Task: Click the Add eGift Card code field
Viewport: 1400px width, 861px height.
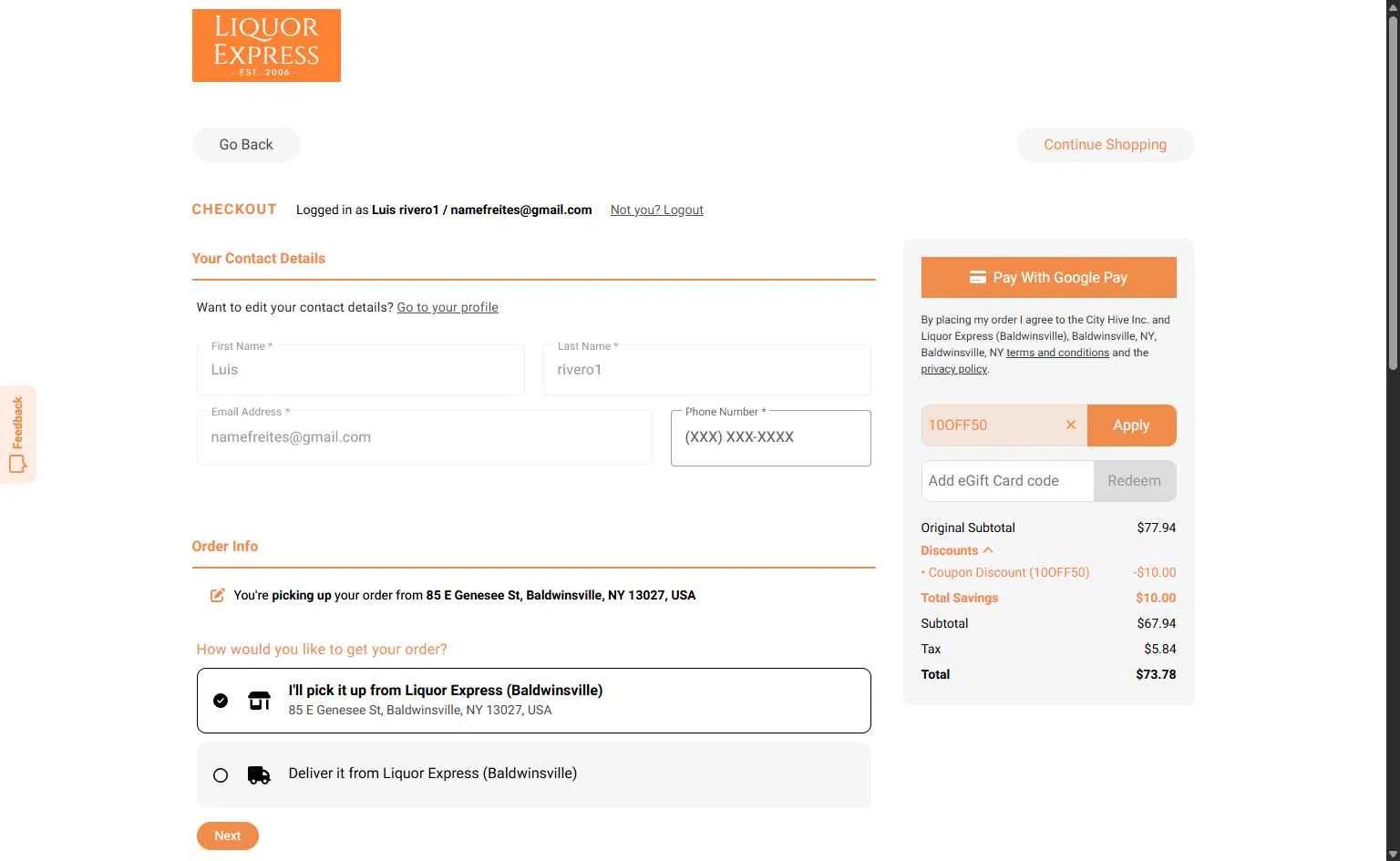Action: (x=1007, y=481)
